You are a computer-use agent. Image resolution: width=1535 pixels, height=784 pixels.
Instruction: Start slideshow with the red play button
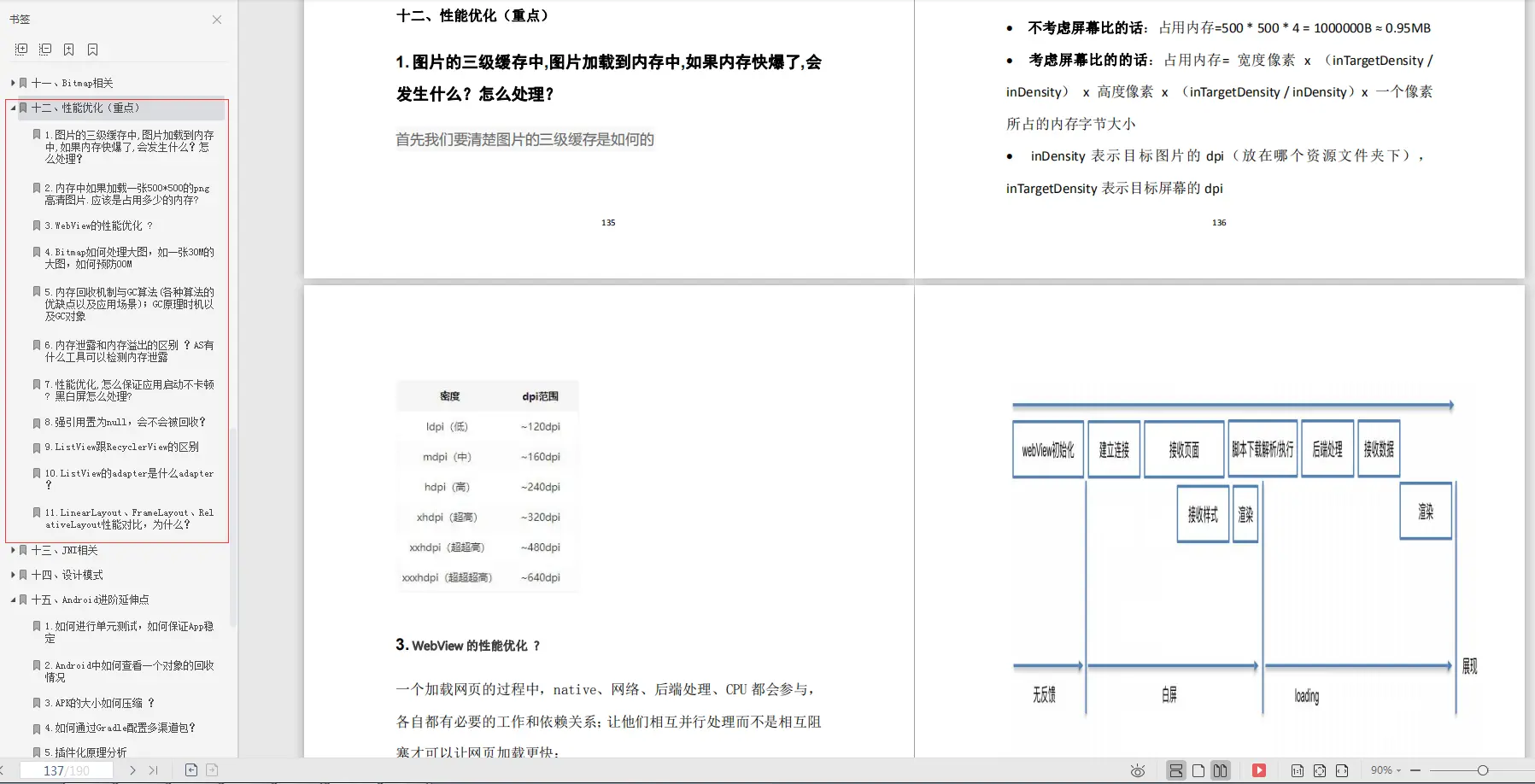(1259, 770)
